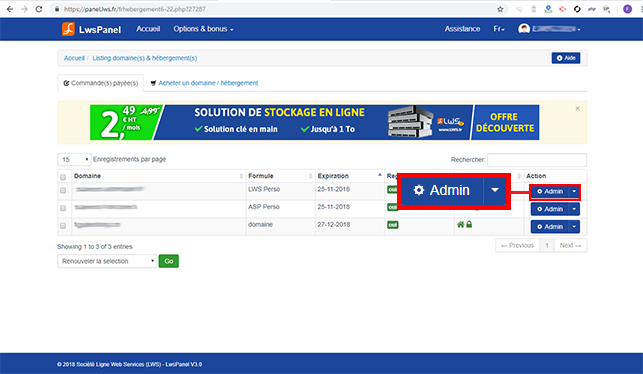Click the orange LwsPanel logo

68,29
